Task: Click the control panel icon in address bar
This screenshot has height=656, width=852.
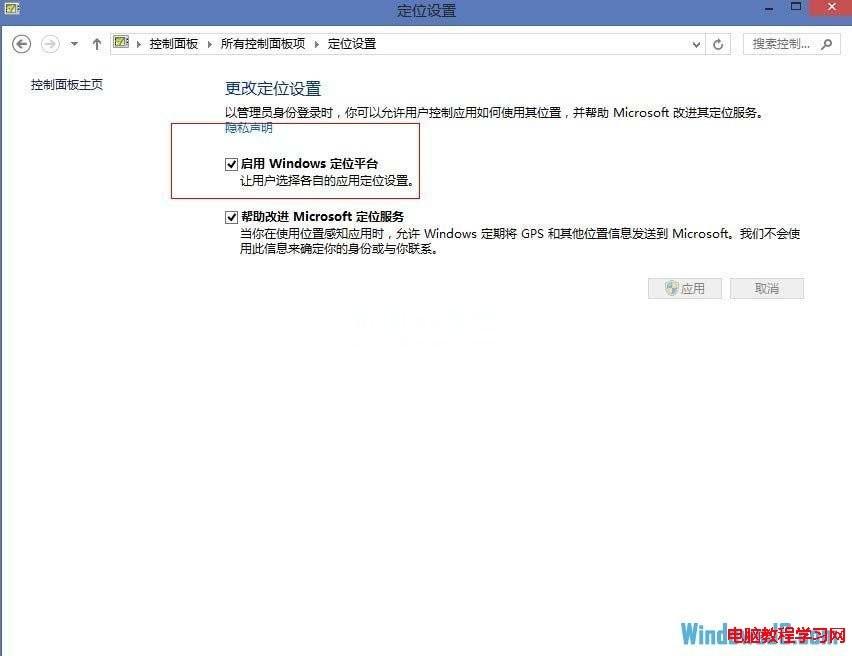Action: [x=121, y=42]
